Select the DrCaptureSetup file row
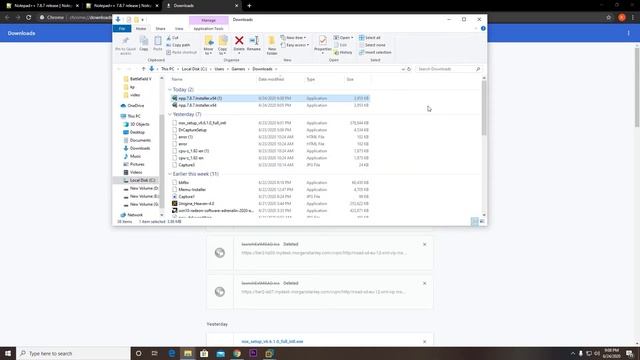The width and height of the screenshot is (640, 360). click(x=270, y=130)
